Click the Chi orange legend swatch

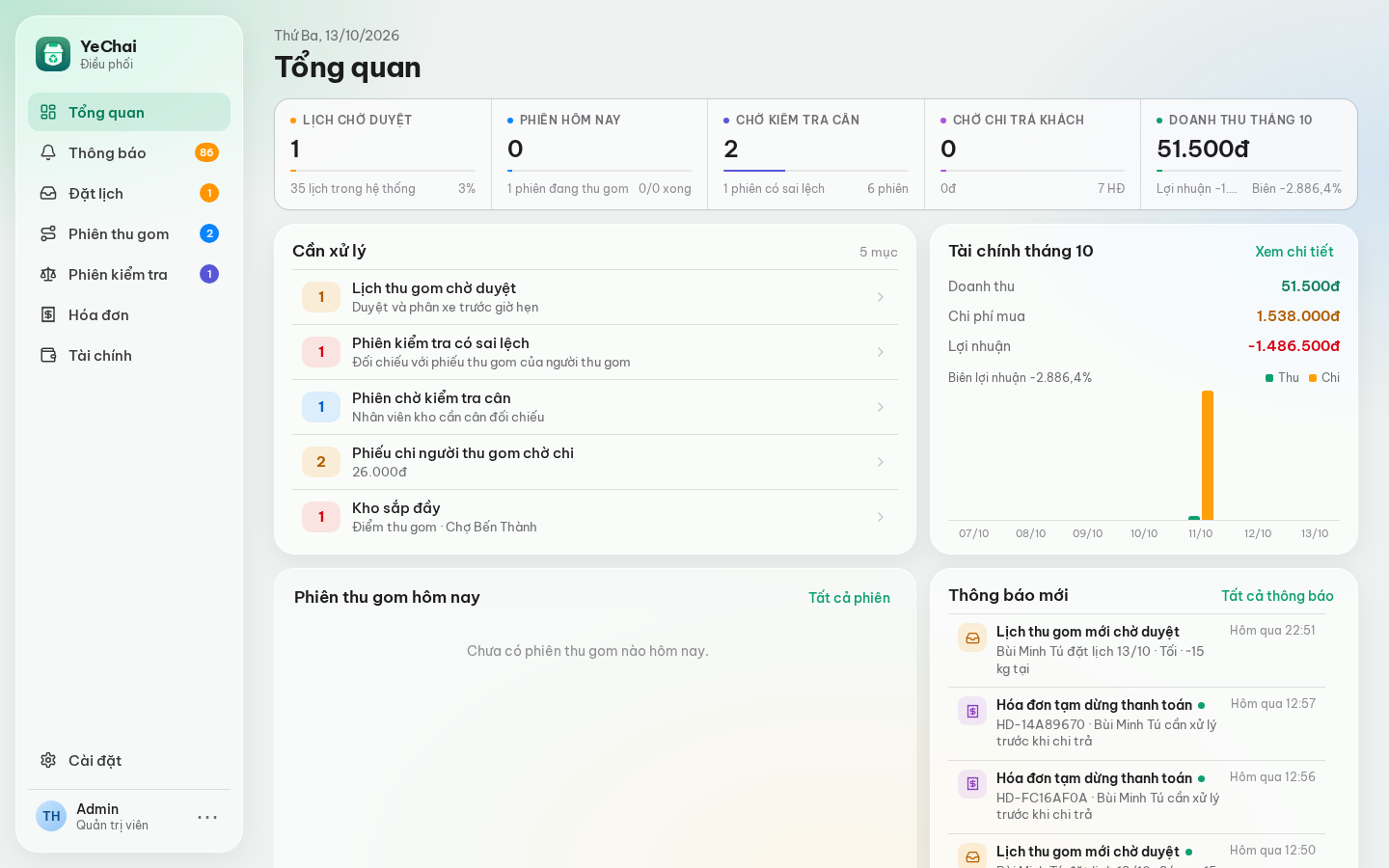[1313, 378]
